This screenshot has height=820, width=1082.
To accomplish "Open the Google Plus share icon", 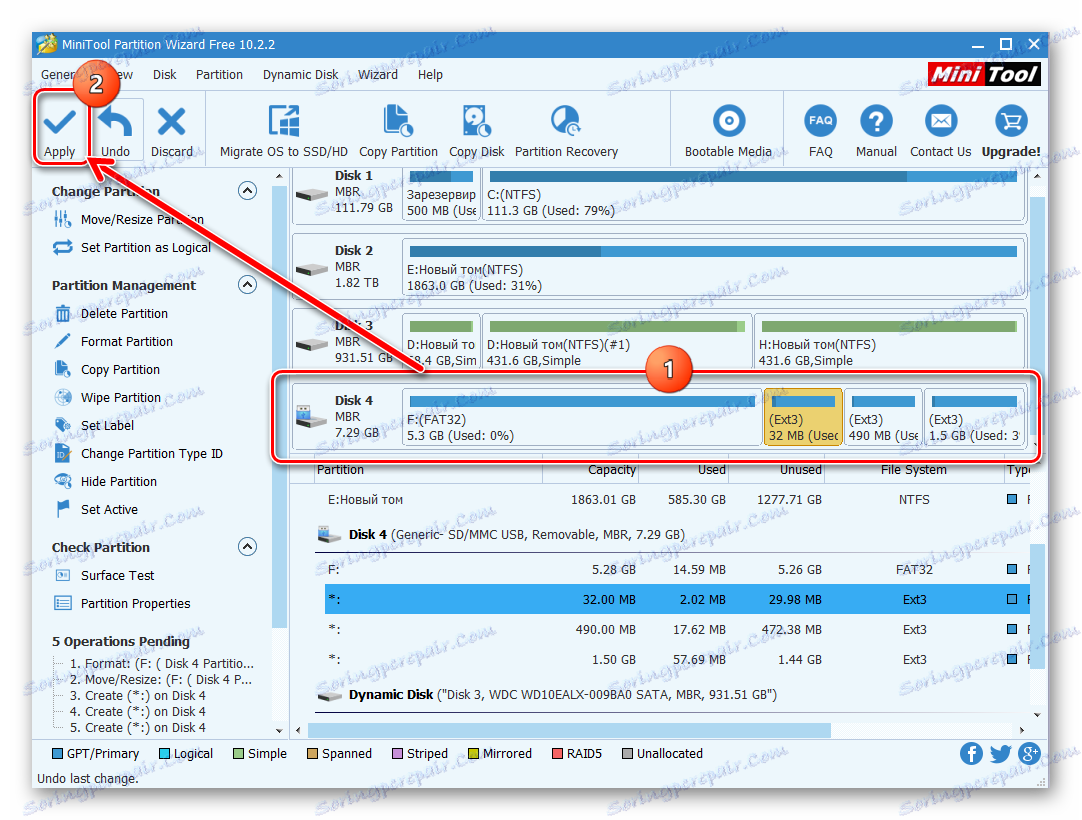I will (x=1029, y=753).
